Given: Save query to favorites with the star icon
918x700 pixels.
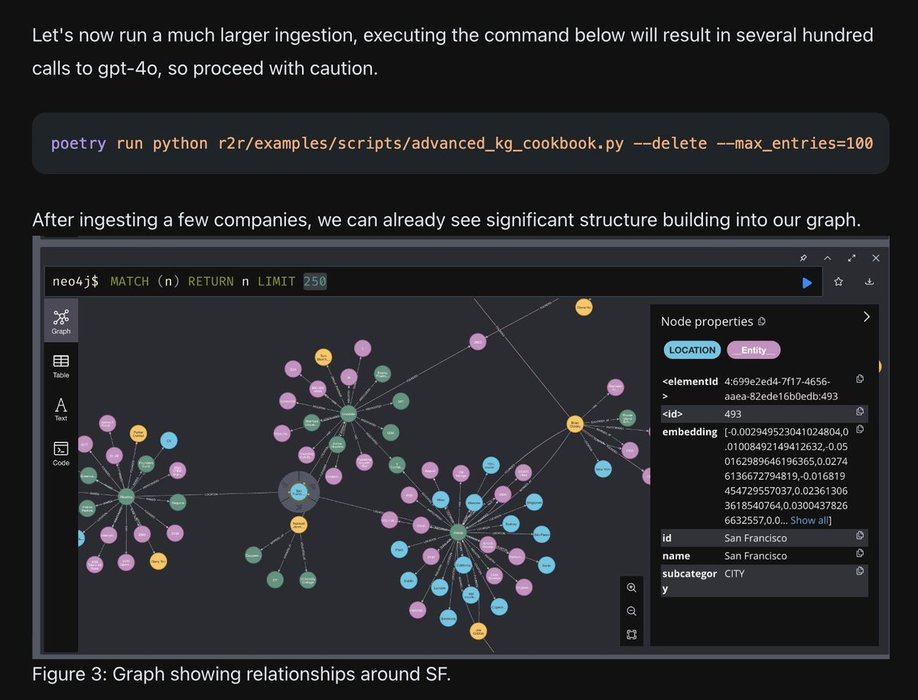Looking at the screenshot, I should 838,282.
